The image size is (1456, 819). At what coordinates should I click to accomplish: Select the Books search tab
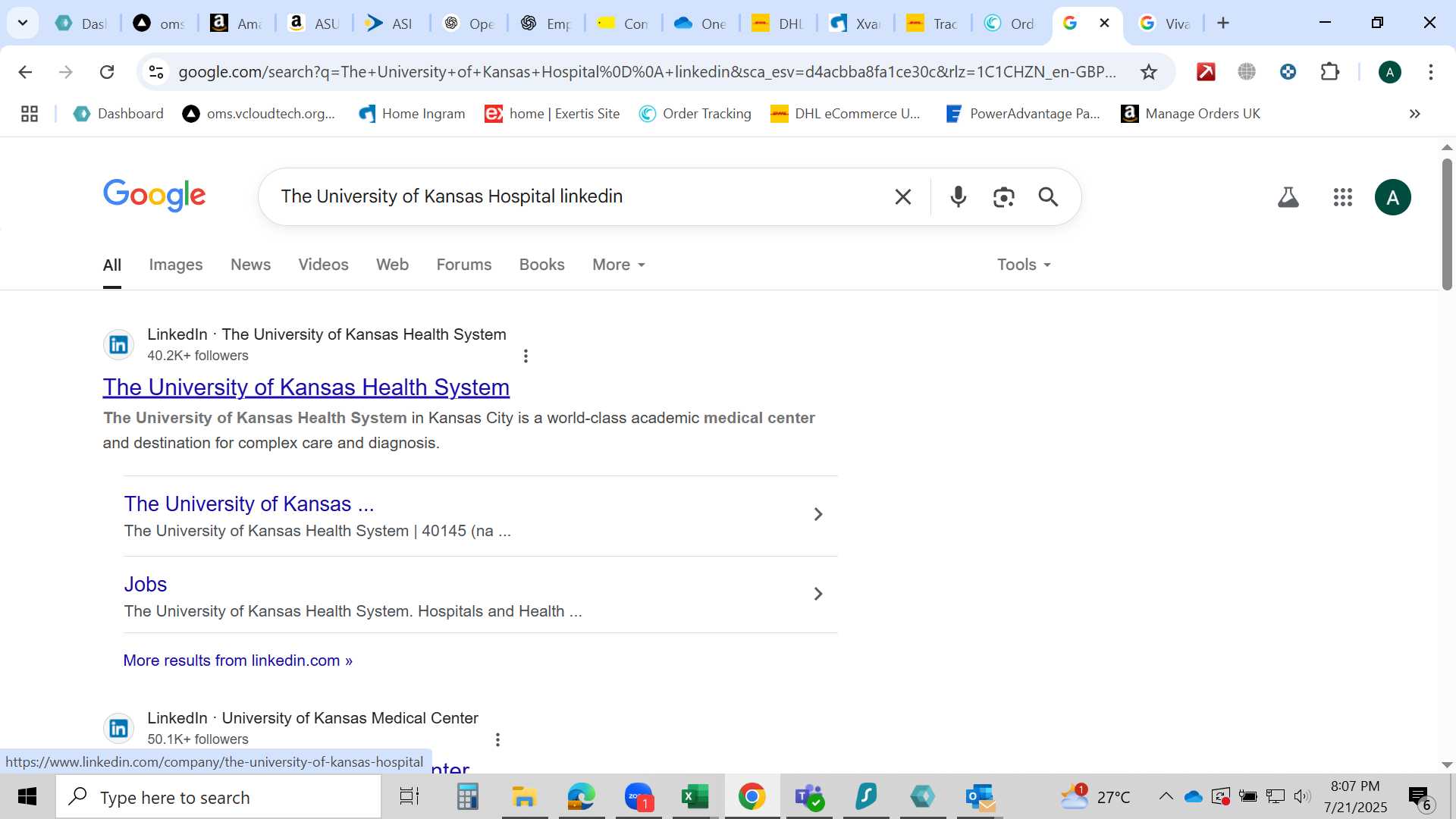[541, 265]
